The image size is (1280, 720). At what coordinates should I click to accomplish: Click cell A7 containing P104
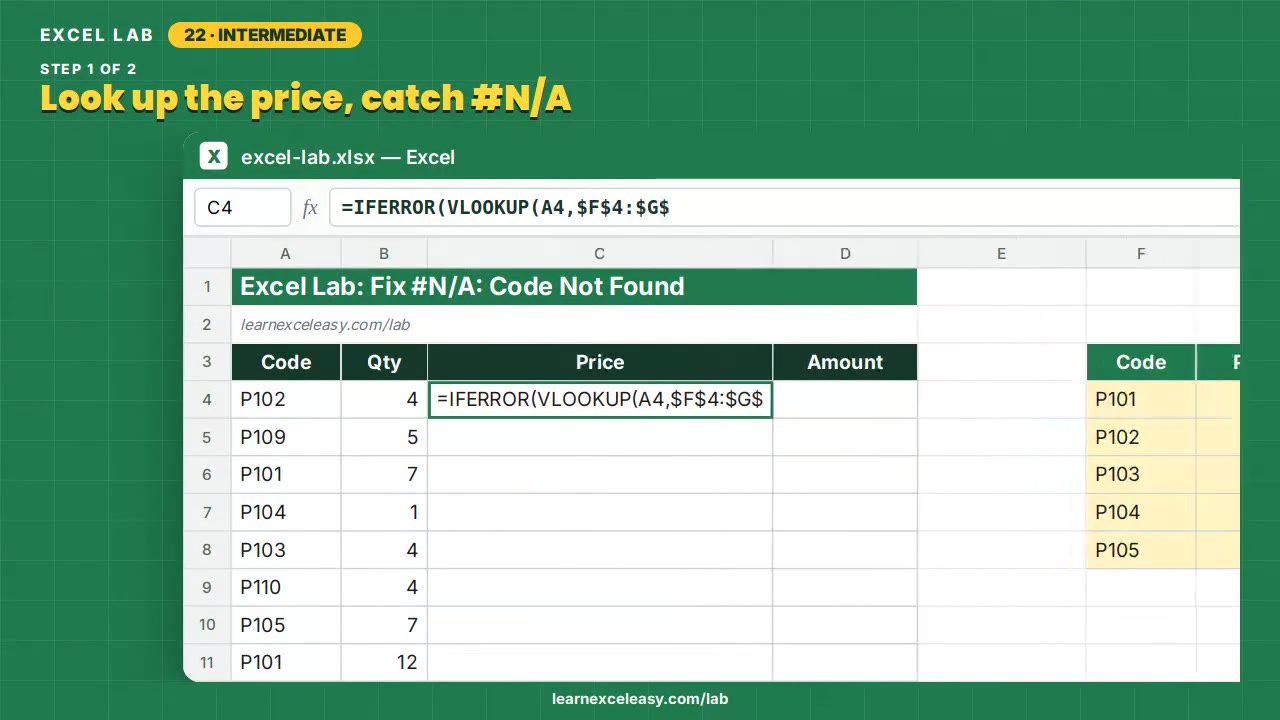(286, 512)
